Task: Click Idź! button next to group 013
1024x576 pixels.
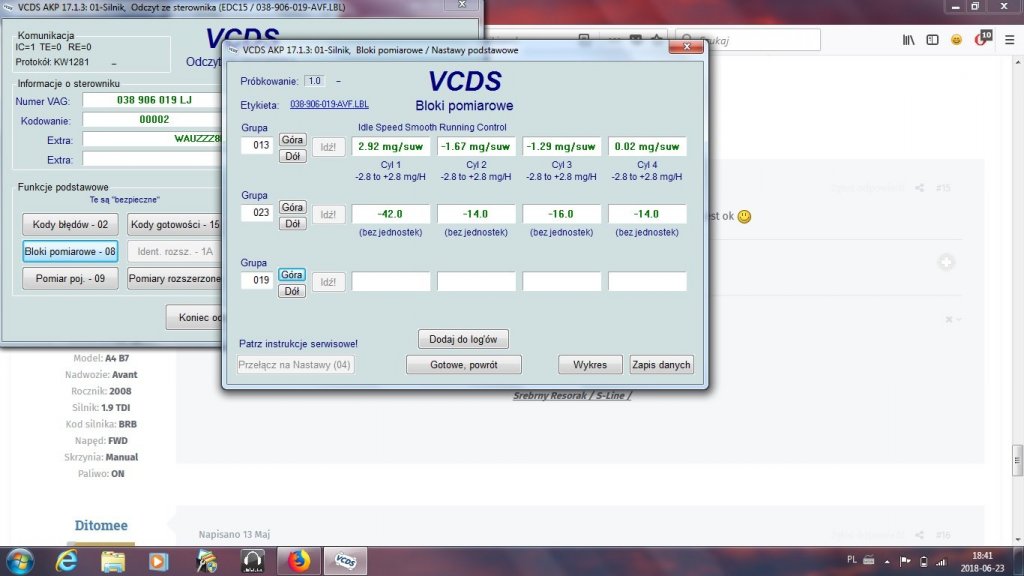Action: [x=328, y=147]
